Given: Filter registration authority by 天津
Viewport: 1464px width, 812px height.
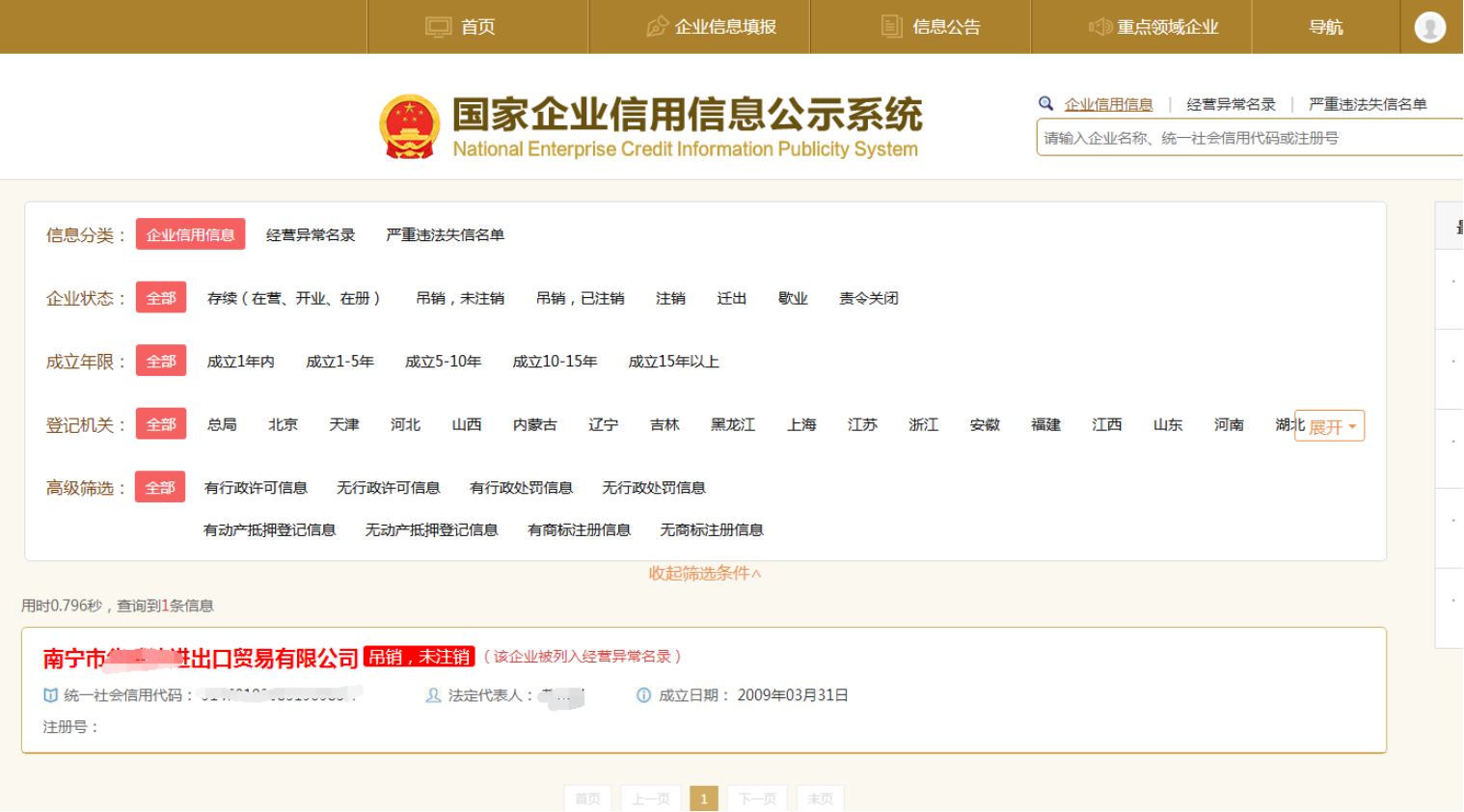Looking at the screenshot, I should (x=344, y=424).
